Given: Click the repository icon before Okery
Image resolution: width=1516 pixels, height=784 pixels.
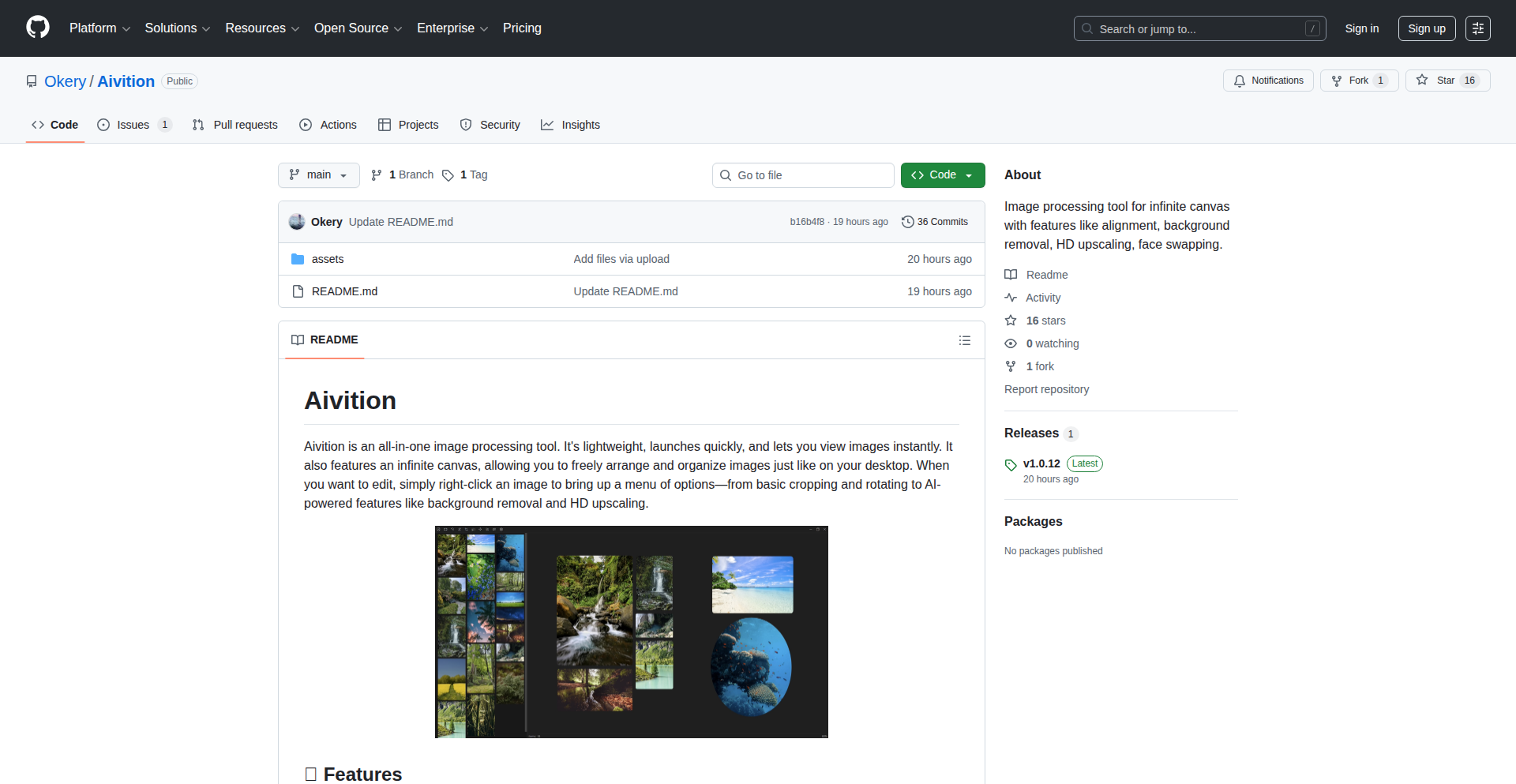Looking at the screenshot, I should tap(32, 81).
